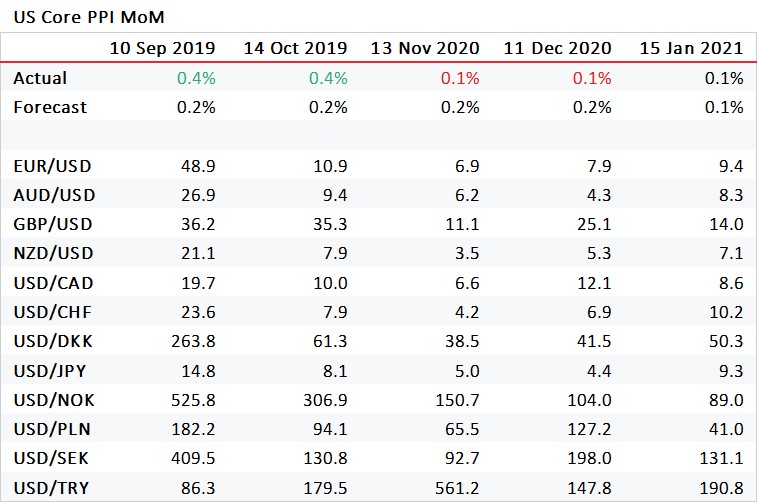
Task: Click the red 0.1% actual for Nov 2020
Action: coord(460,78)
